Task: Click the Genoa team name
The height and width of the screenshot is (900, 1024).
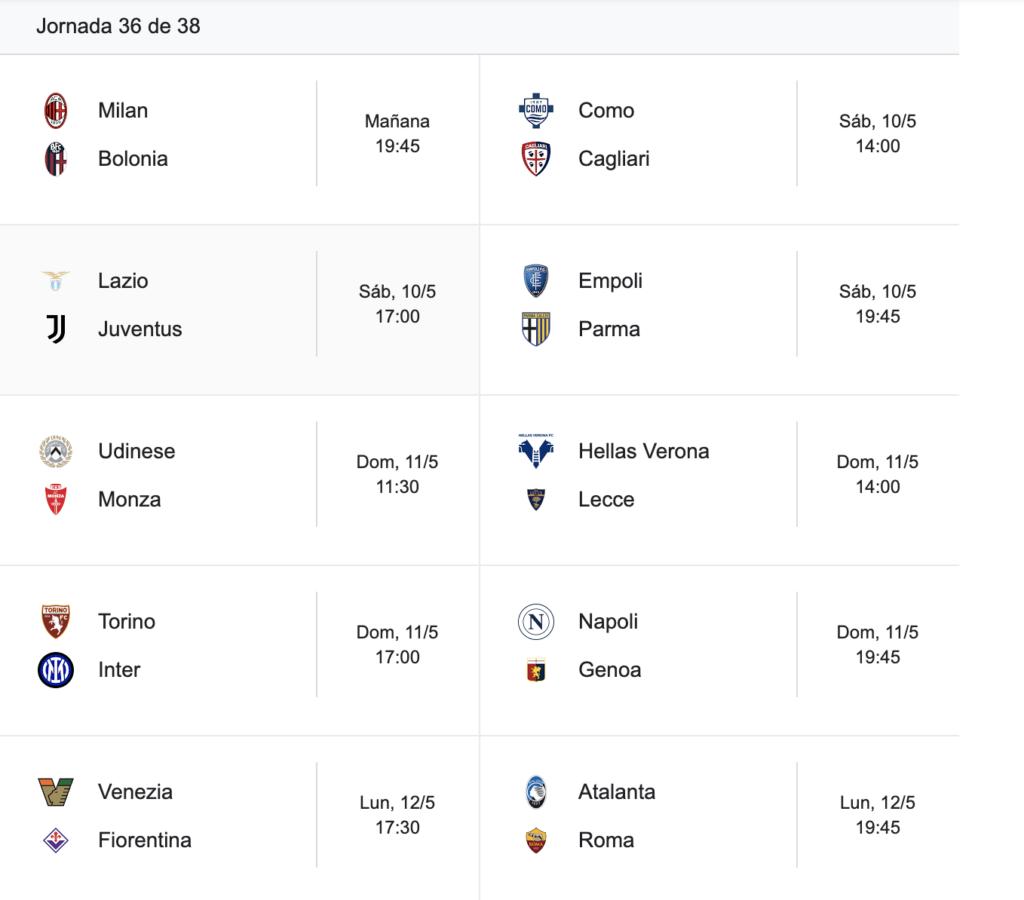Action: click(609, 670)
